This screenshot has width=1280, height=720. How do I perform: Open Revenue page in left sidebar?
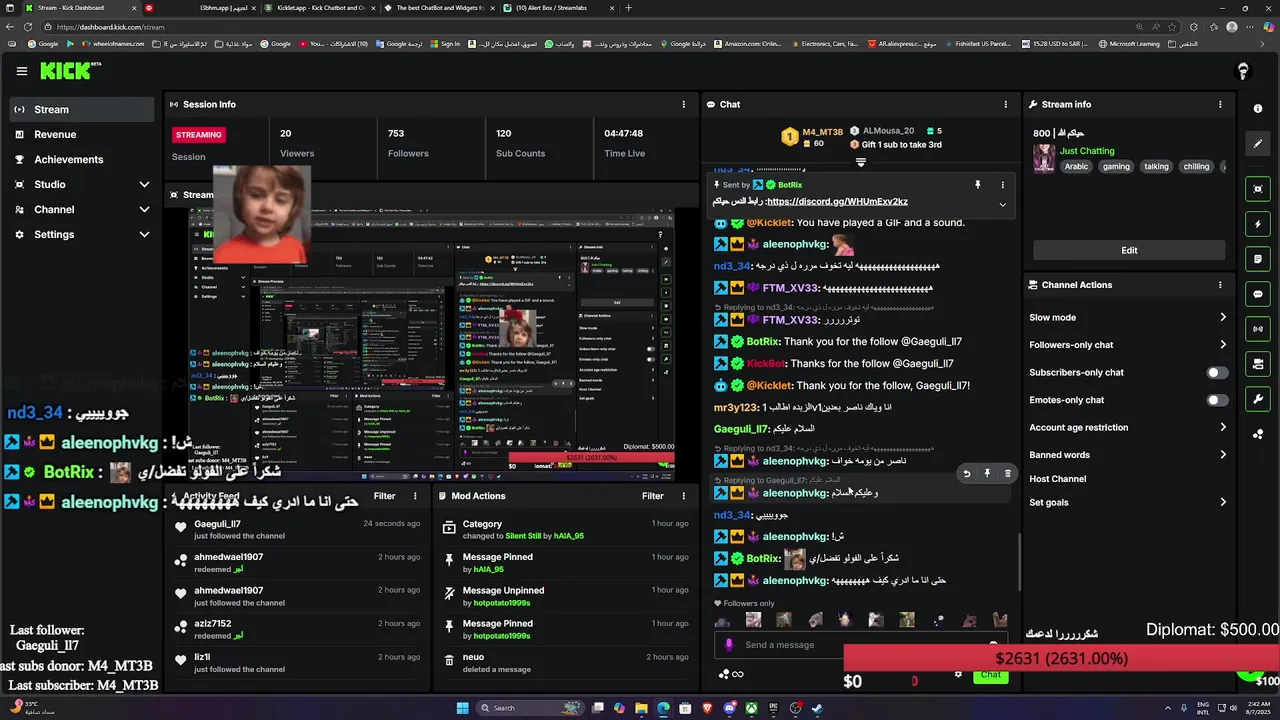click(x=82, y=135)
